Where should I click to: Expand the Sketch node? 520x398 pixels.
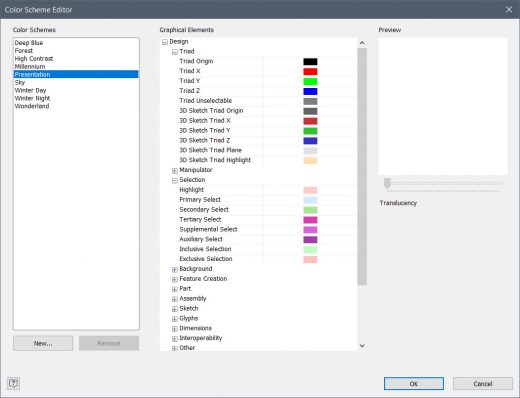pos(175,309)
